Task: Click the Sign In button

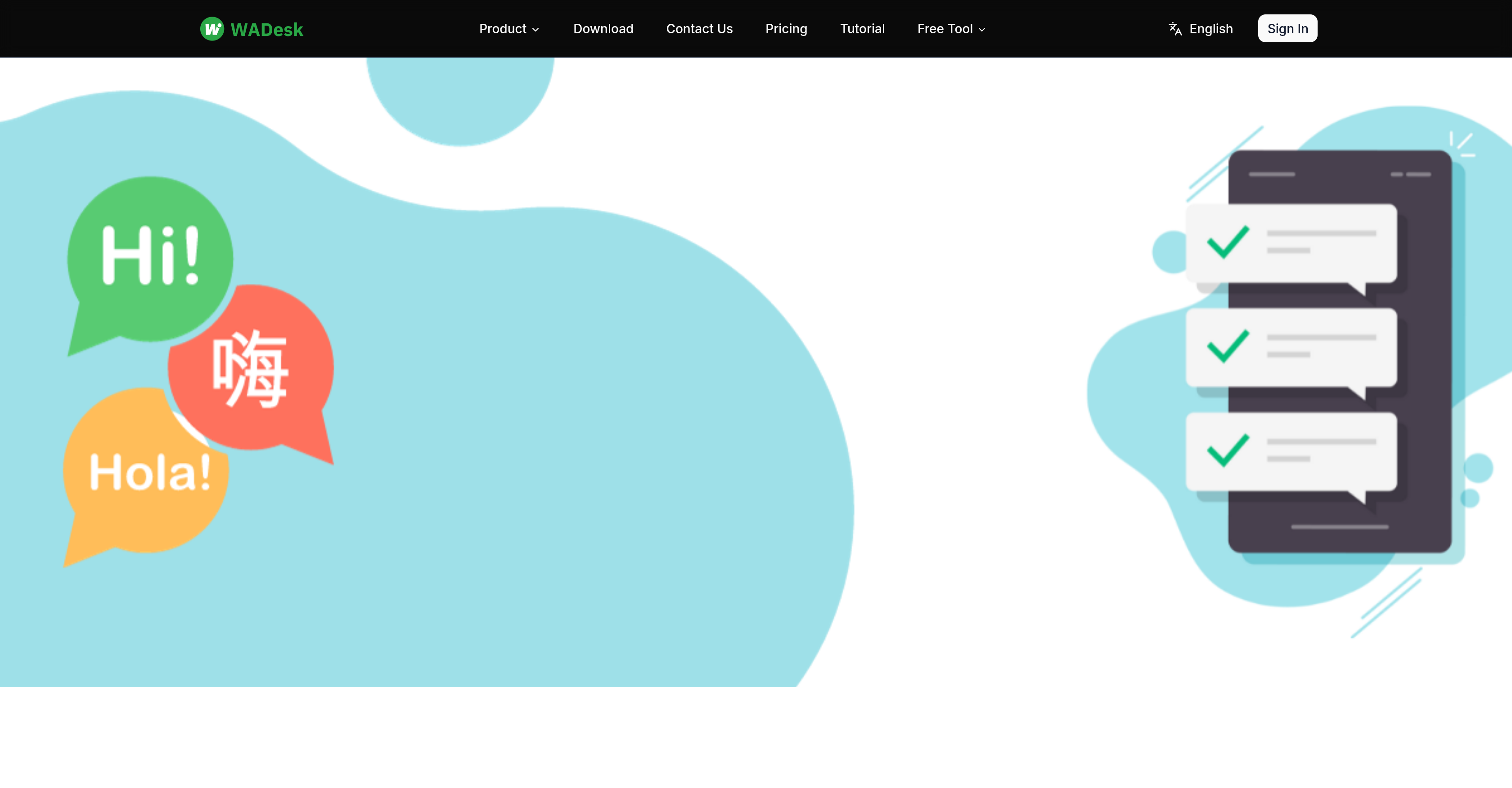Action: (x=1287, y=28)
